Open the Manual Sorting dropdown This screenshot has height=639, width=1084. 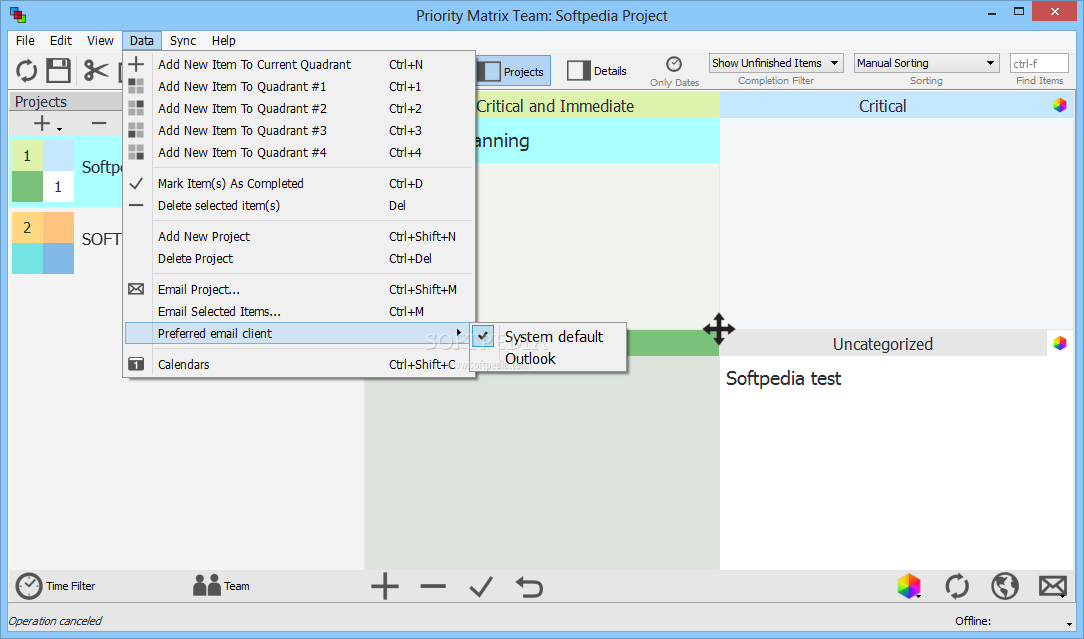(x=926, y=63)
